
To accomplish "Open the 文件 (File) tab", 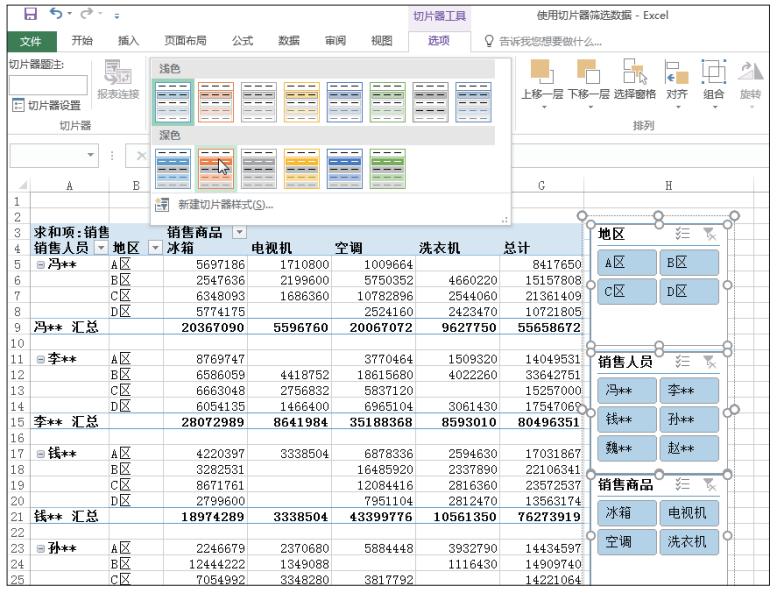I will click(x=31, y=41).
